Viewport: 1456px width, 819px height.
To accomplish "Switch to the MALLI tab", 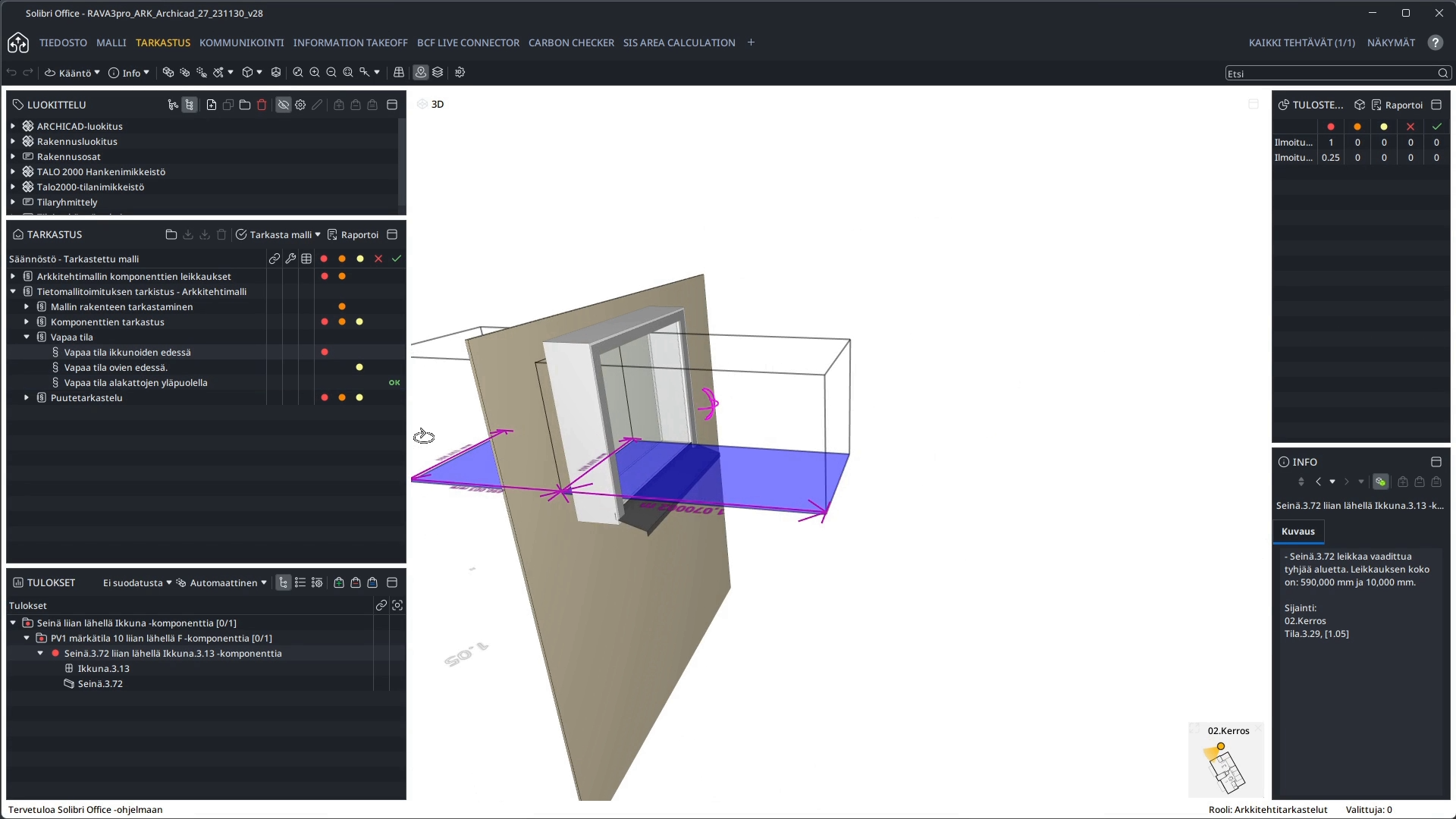I will pyautogui.click(x=111, y=42).
